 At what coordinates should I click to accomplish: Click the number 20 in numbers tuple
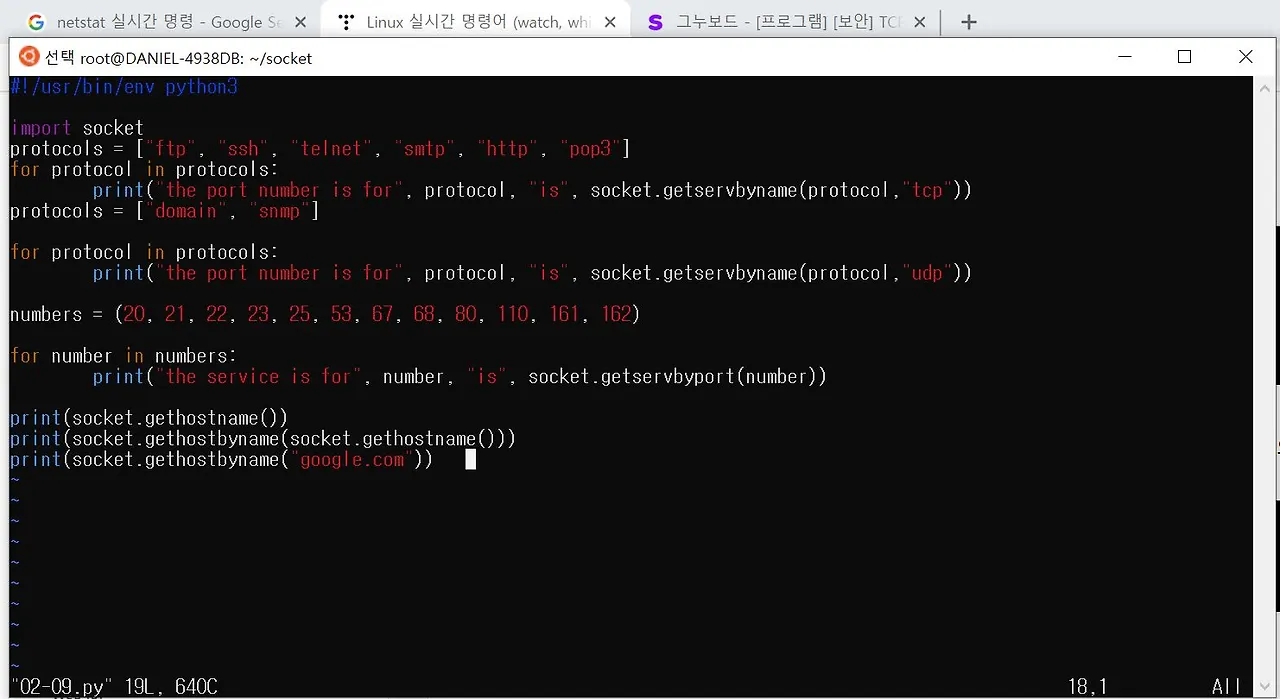coord(135,314)
